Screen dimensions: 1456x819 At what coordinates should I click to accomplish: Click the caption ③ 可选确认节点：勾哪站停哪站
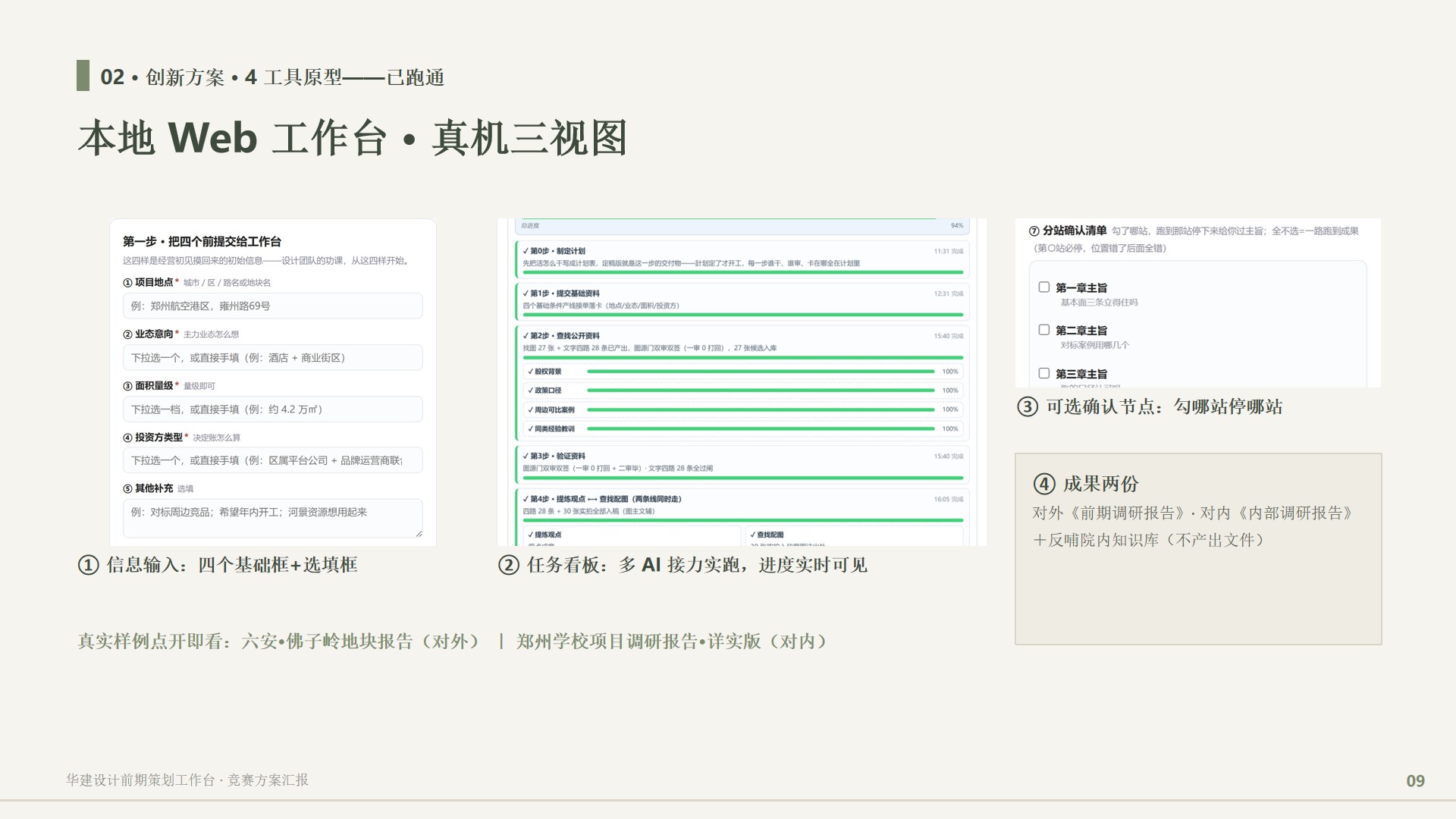(1150, 406)
